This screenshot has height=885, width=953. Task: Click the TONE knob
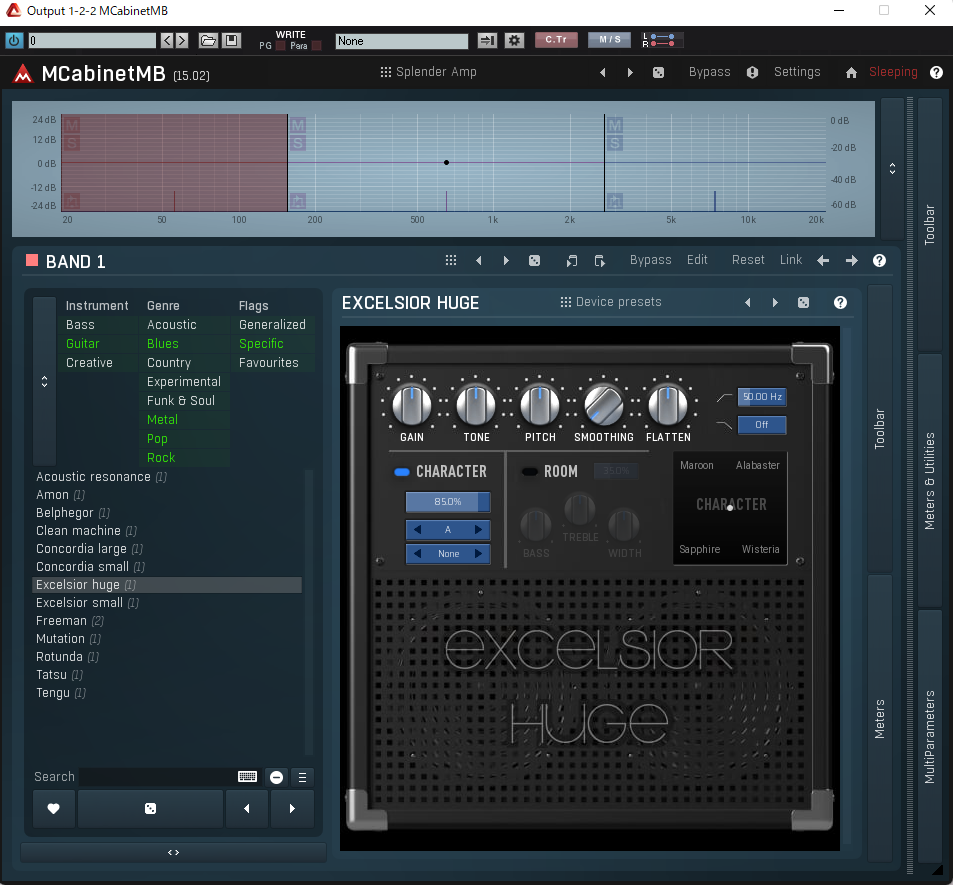point(476,405)
